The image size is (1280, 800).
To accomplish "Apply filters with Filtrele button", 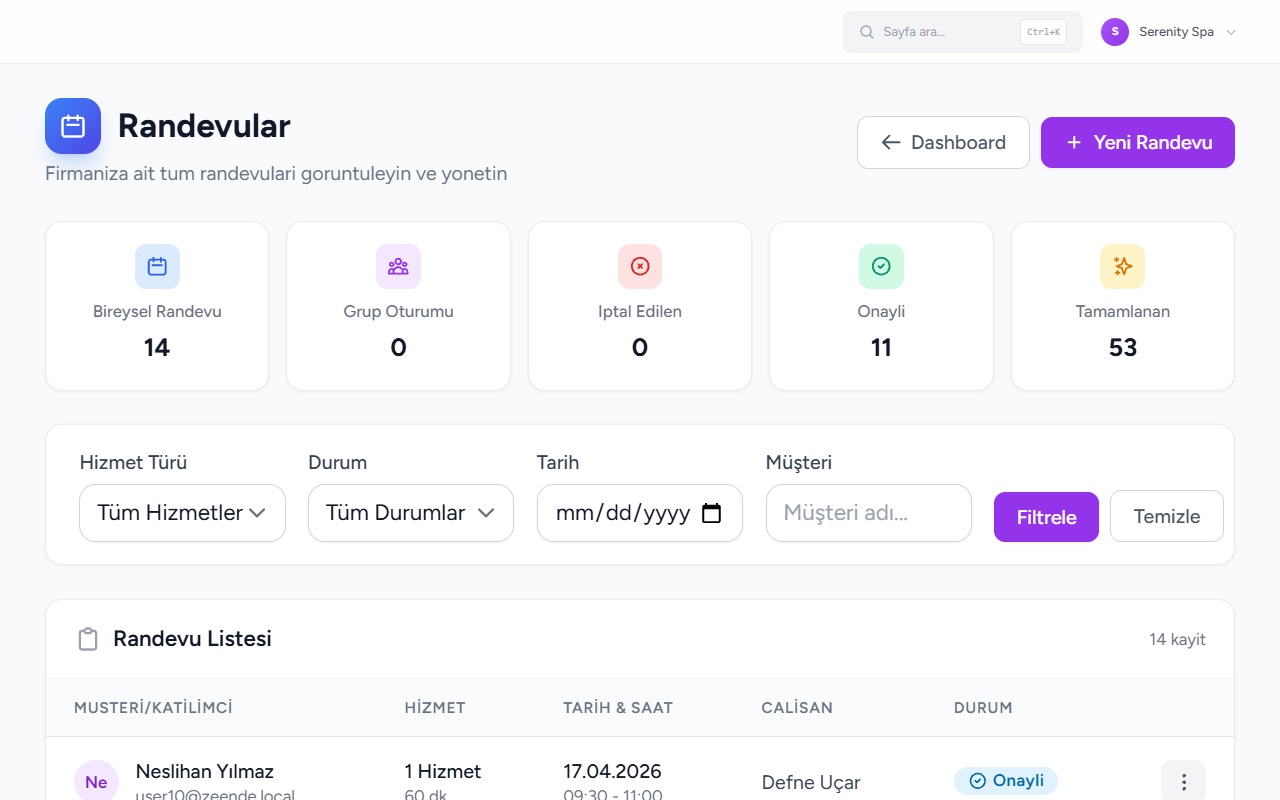I will [x=1046, y=517].
